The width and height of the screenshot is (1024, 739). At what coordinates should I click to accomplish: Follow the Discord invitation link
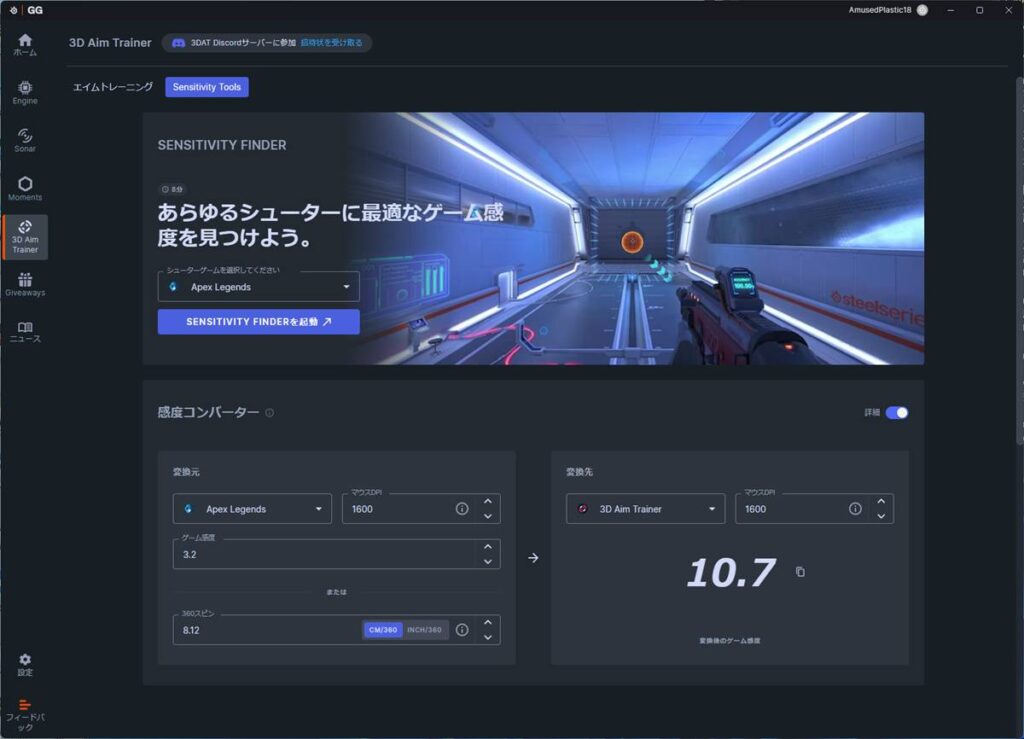331,42
